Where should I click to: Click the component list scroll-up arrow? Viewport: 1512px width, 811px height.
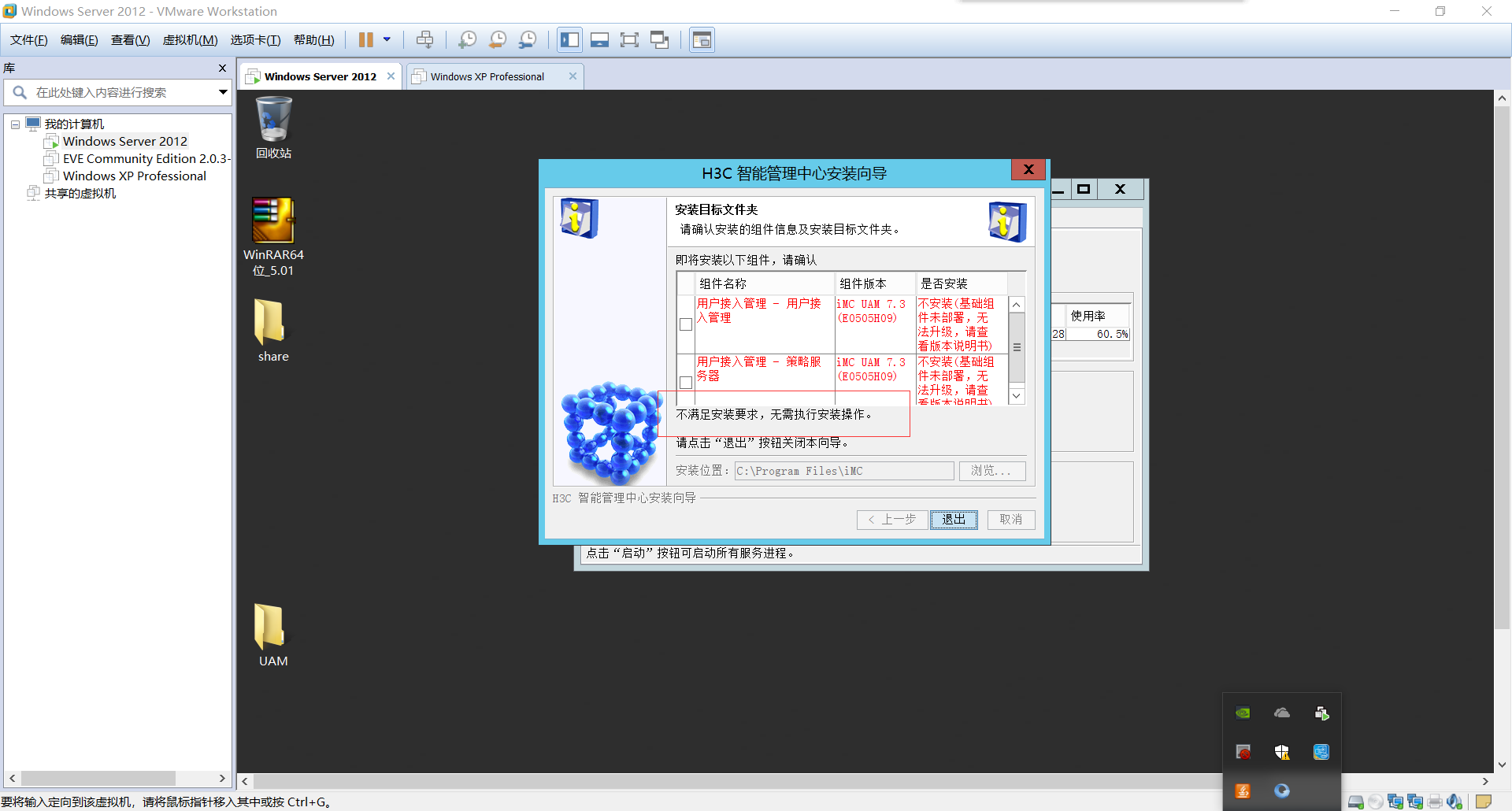[1017, 305]
